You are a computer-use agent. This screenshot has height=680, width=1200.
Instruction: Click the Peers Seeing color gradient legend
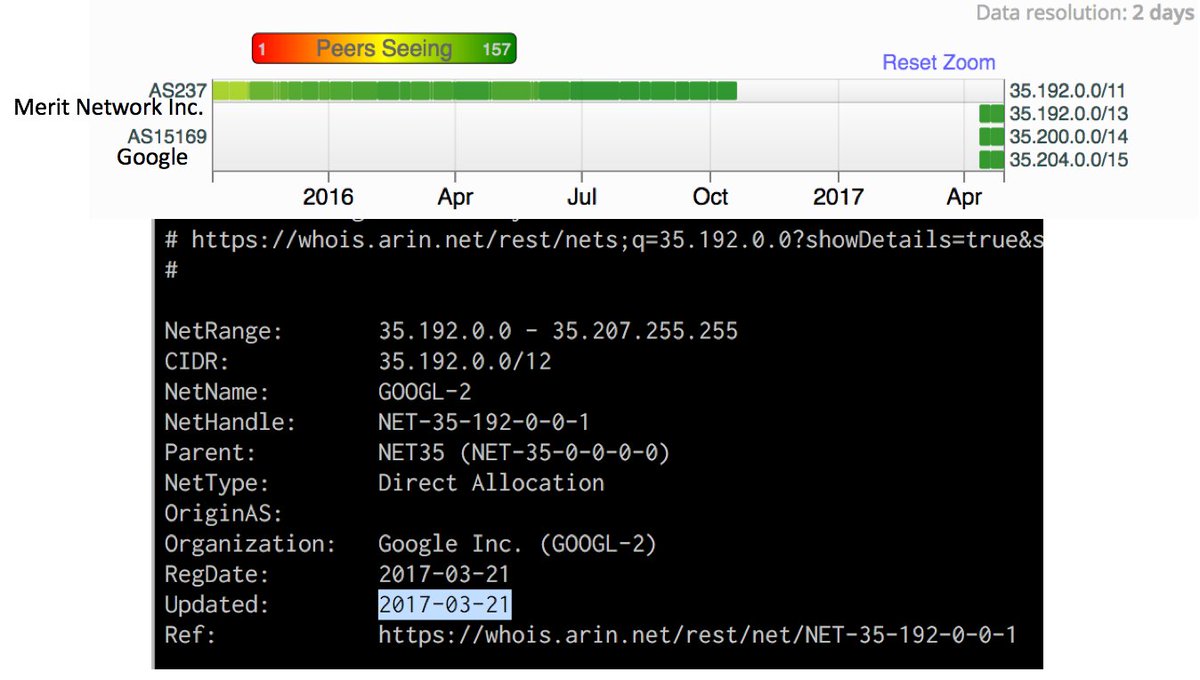pos(384,48)
